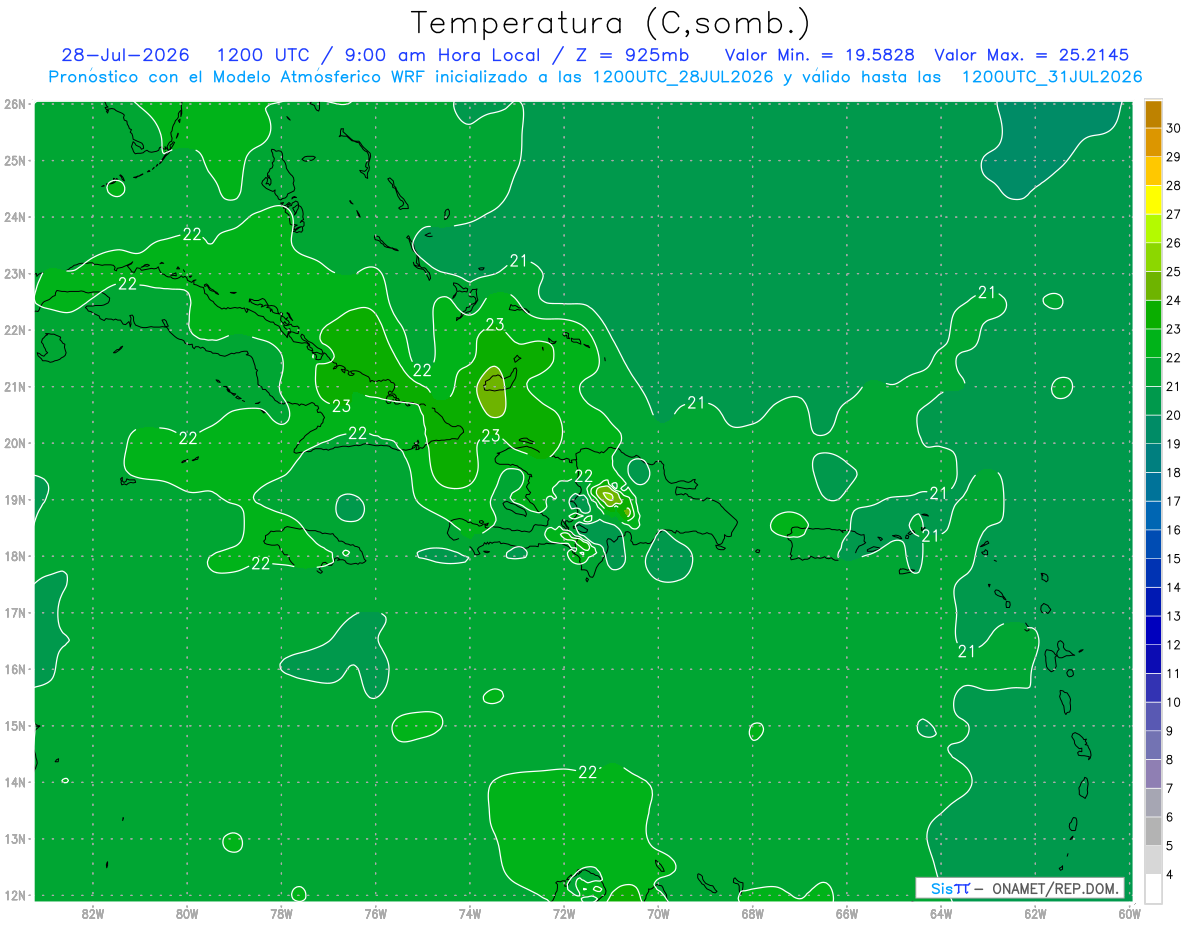This screenshot has height=927, width=1200.
Task: Click the 80W longitude axis label
Action: pyautogui.click(x=186, y=913)
